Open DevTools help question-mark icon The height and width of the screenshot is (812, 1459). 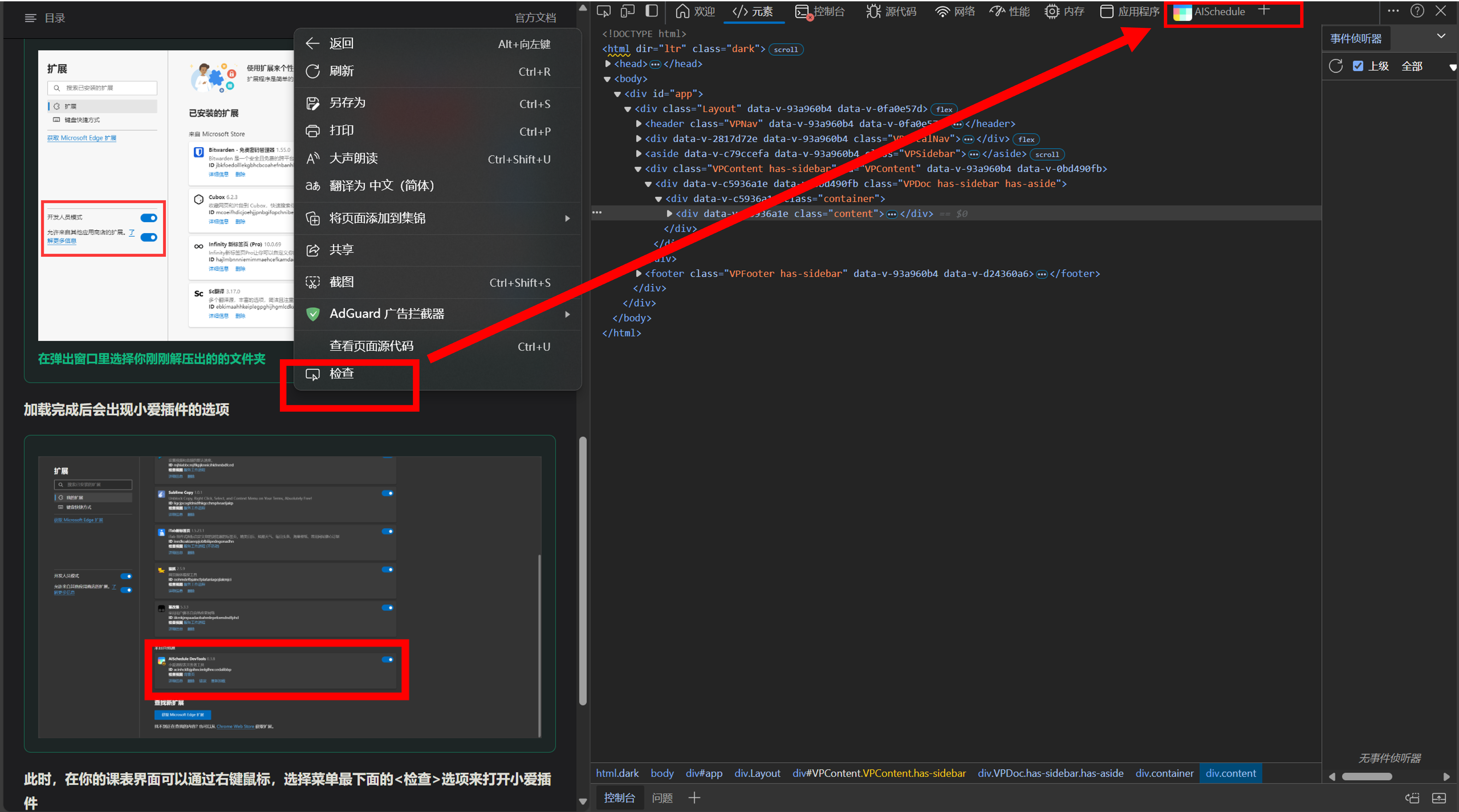[1417, 11]
